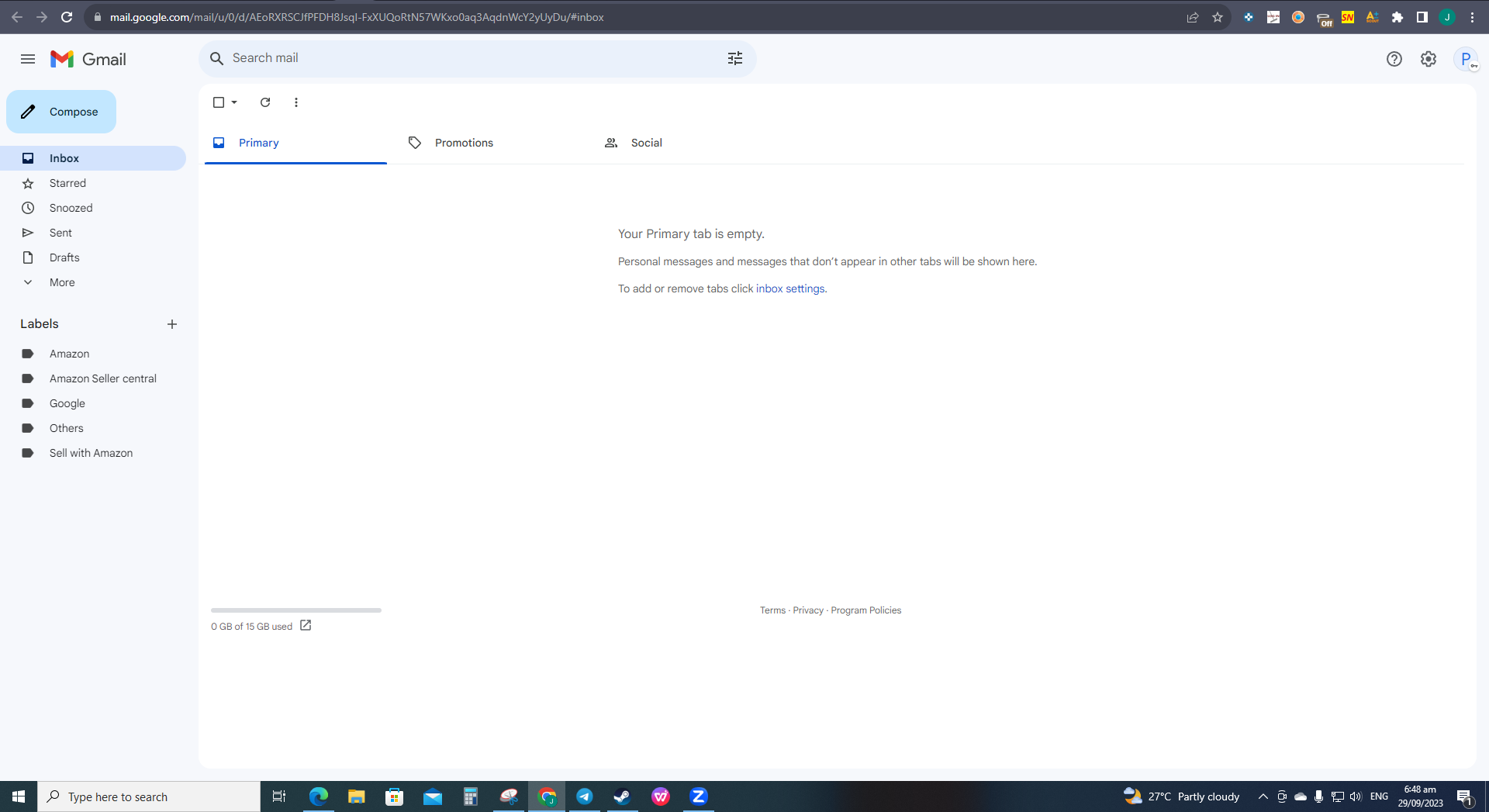Open the Amazon Seller central label
1489x812 pixels.
[x=93, y=378]
